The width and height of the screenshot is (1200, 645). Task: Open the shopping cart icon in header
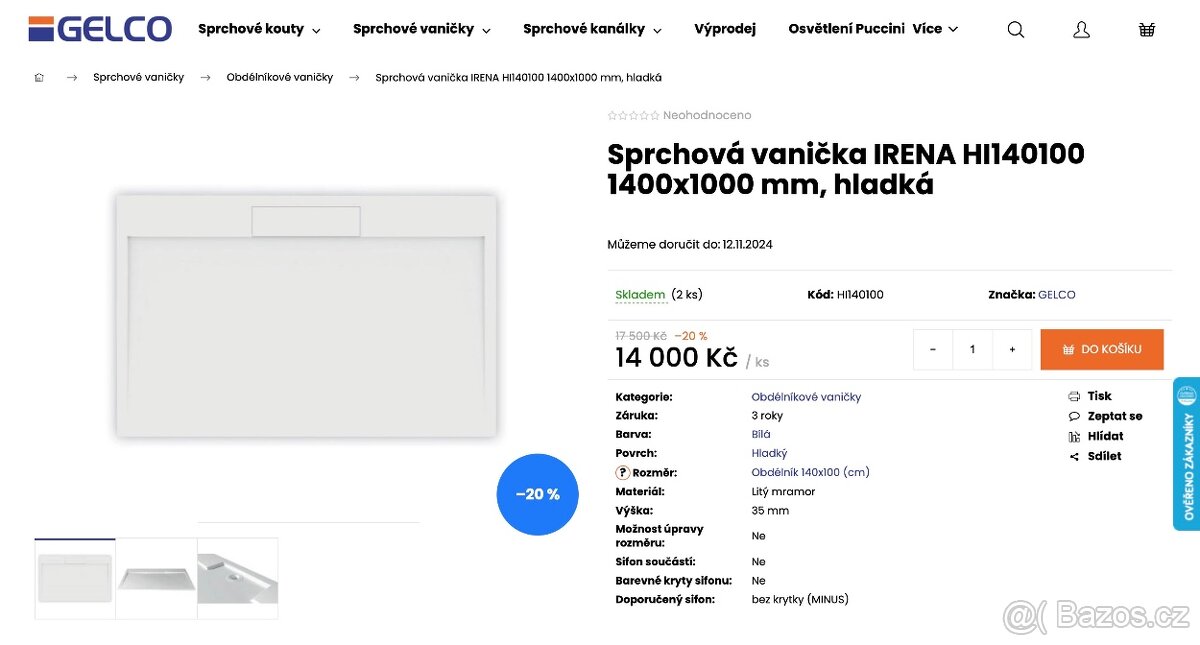[1146, 29]
